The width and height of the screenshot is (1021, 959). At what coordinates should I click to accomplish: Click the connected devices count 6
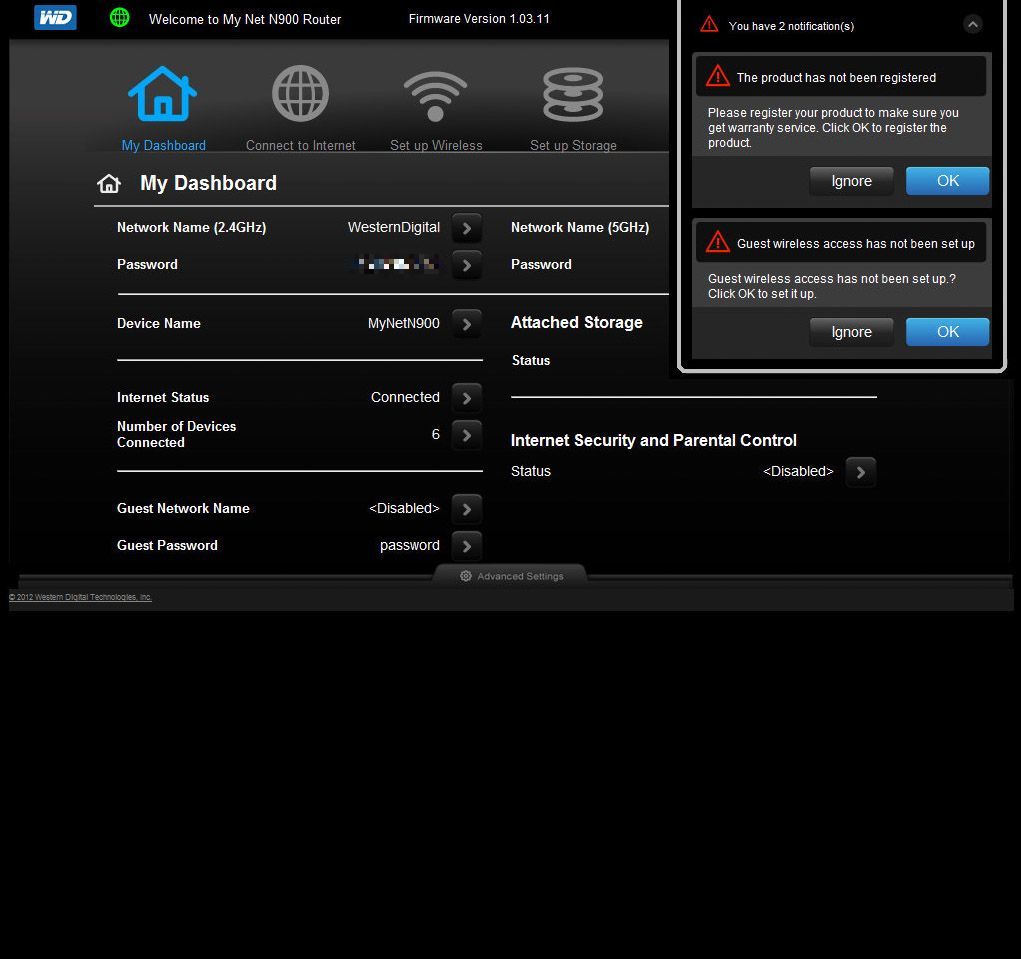[436, 434]
